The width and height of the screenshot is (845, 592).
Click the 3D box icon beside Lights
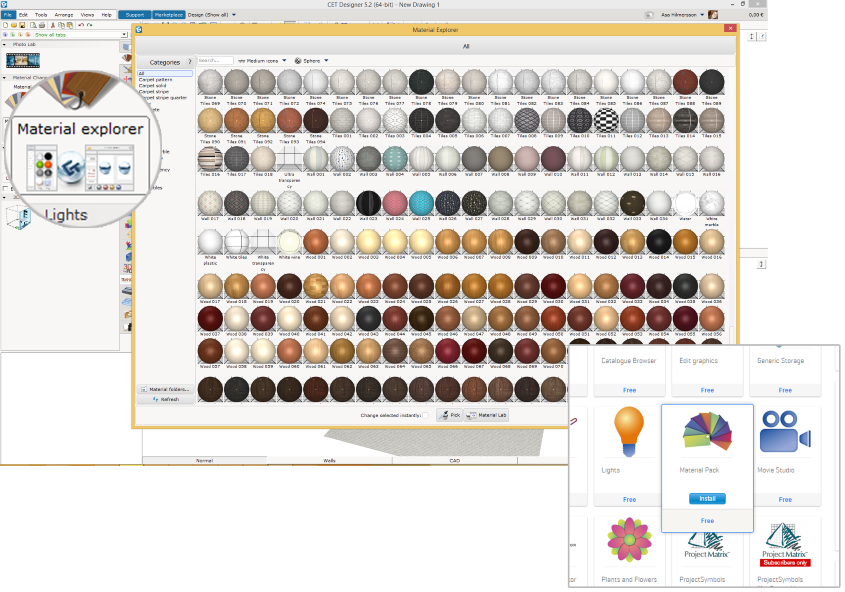(x=18, y=218)
